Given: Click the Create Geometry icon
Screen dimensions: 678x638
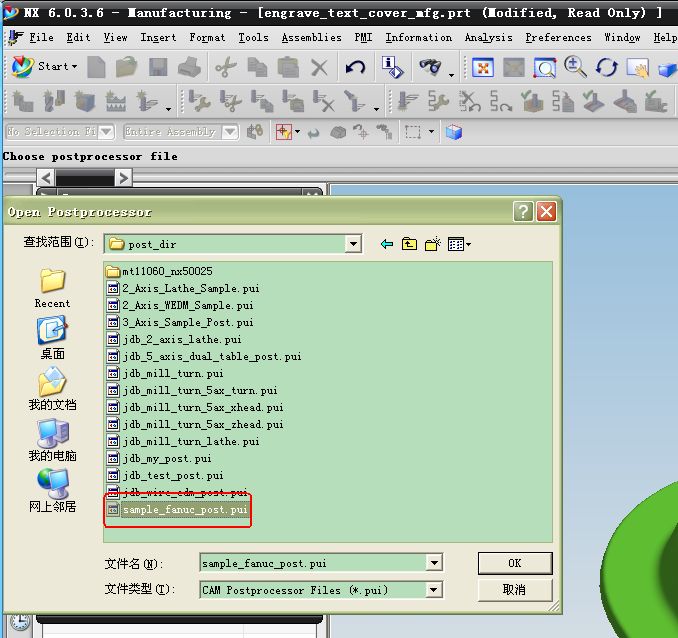Looking at the screenshot, I should (85, 101).
